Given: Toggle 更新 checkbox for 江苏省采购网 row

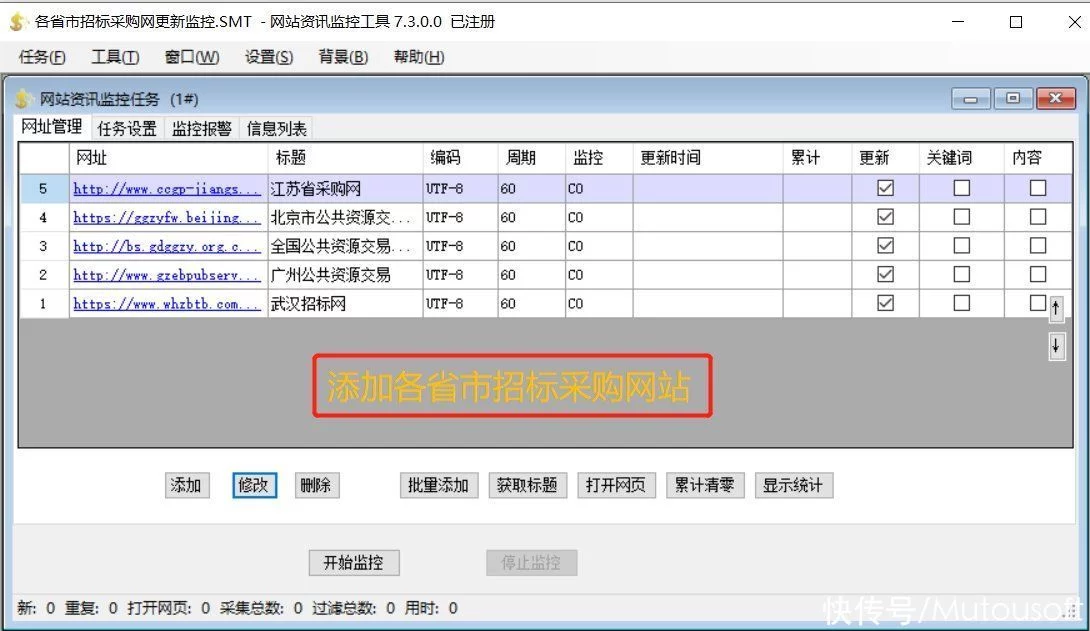Looking at the screenshot, I should 885,188.
